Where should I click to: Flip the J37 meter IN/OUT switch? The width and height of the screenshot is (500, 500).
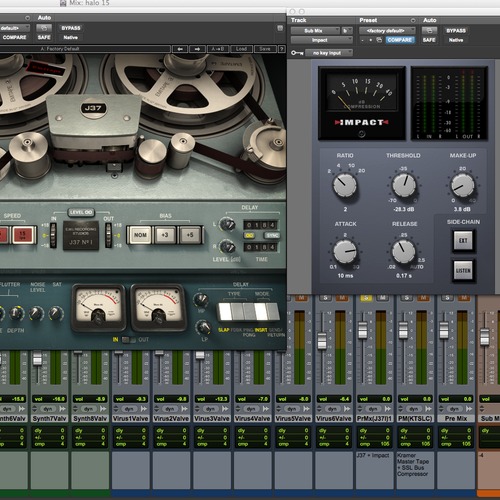[129, 340]
